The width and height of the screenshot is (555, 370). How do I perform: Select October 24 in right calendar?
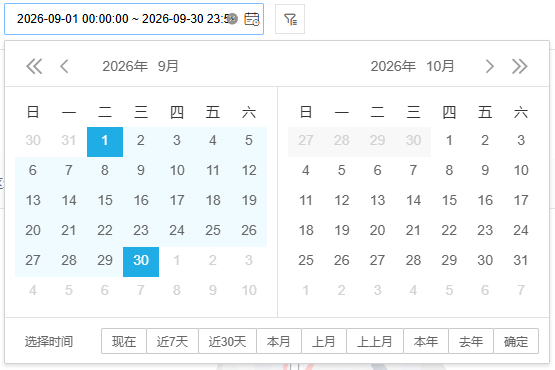click(521, 230)
